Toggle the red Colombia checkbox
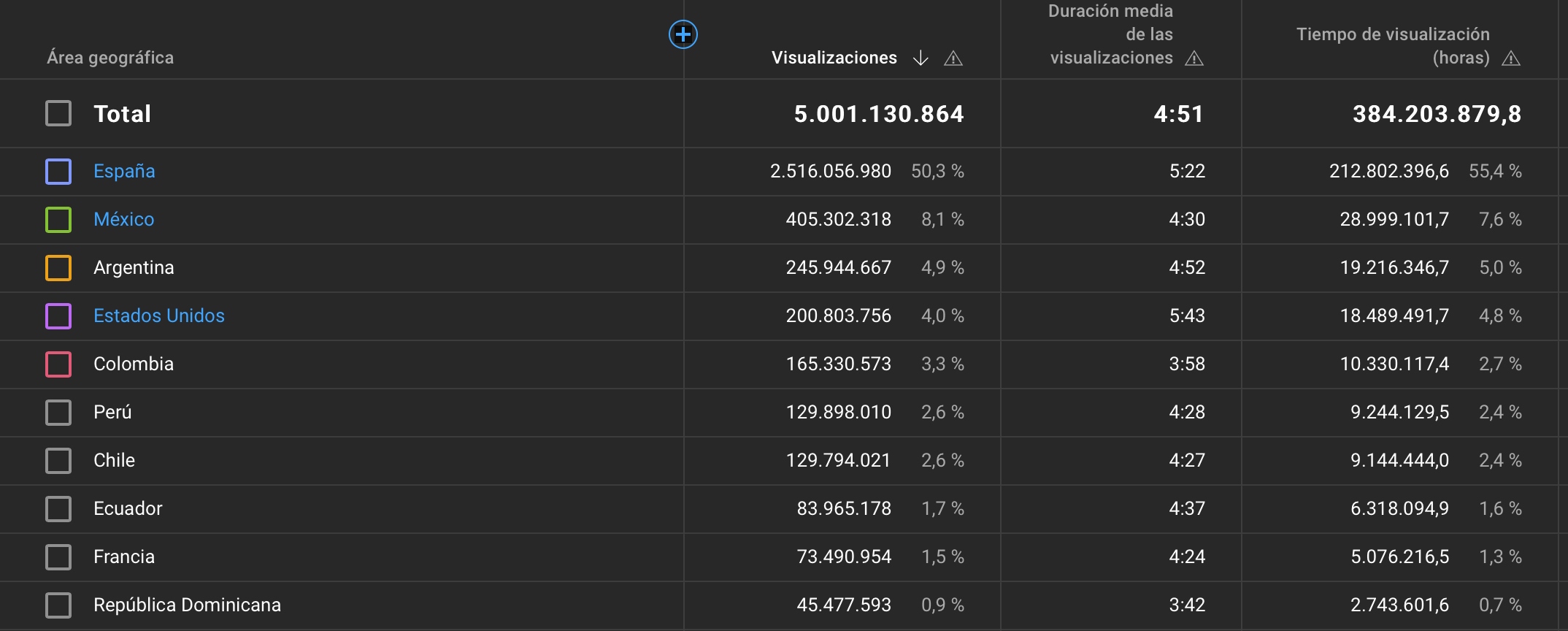 [58, 364]
